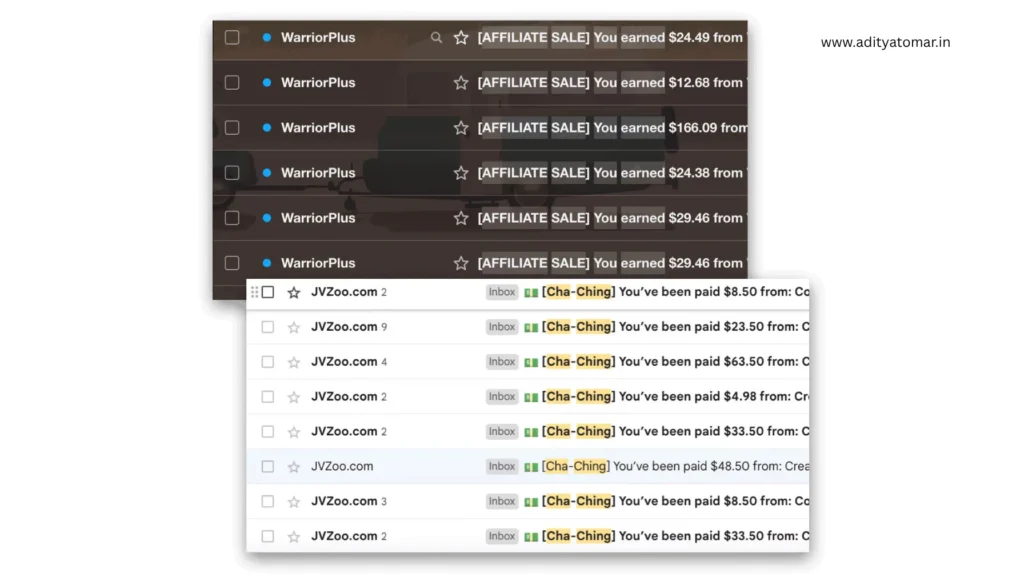Click sender 'JVZoo.com 3'
Viewport: 1024px width, 585px height.
pos(349,501)
